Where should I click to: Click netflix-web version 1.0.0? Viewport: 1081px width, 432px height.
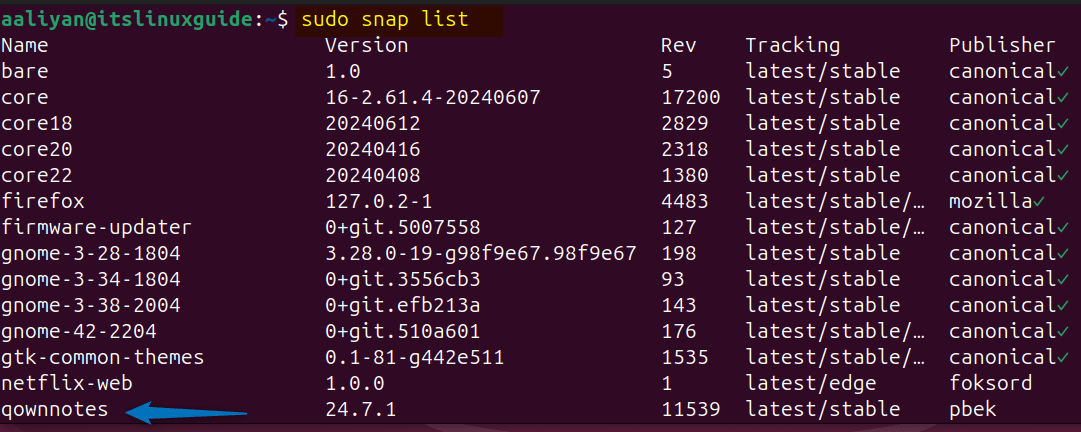(x=355, y=384)
